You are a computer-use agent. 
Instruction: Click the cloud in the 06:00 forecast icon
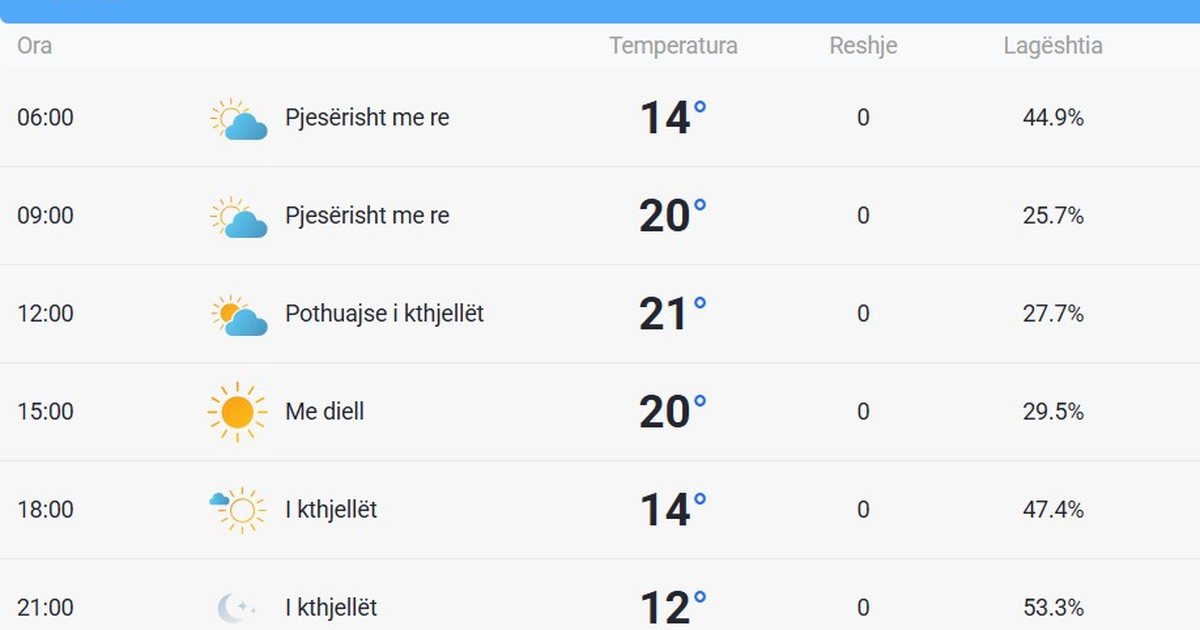[245, 125]
